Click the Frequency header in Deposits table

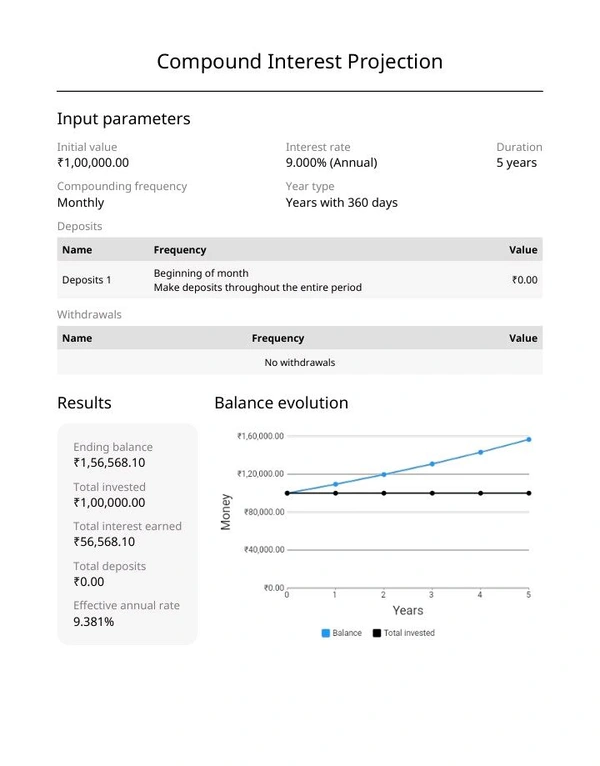tap(180, 250)
